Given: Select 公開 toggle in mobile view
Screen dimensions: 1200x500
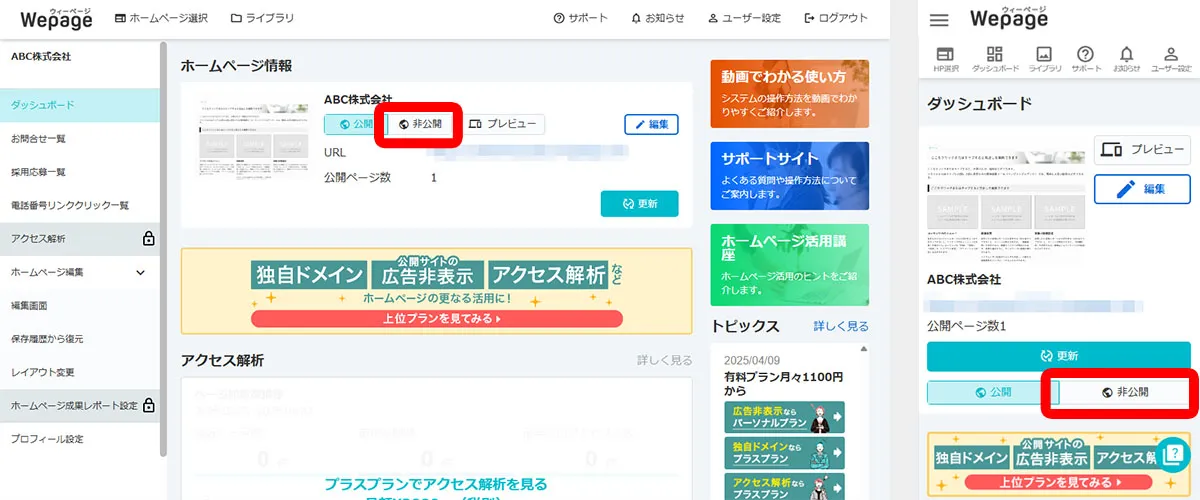Looking at the screenshot, I should 992,393.
